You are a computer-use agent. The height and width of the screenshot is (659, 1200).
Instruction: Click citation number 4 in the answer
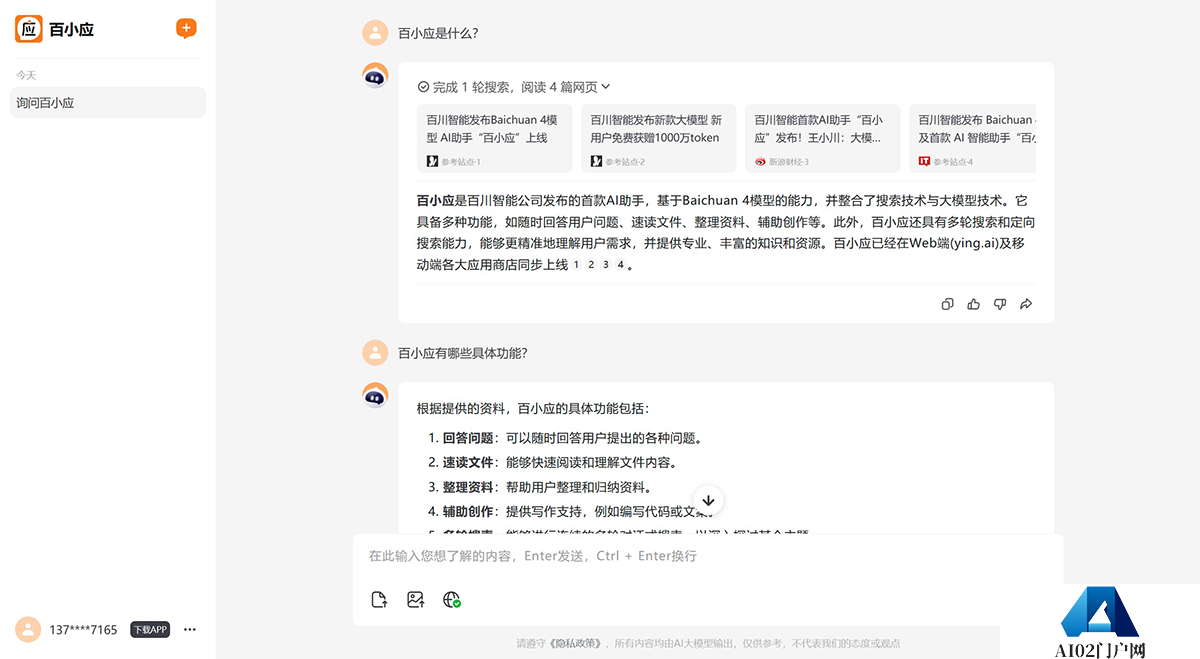pos(620,265)
